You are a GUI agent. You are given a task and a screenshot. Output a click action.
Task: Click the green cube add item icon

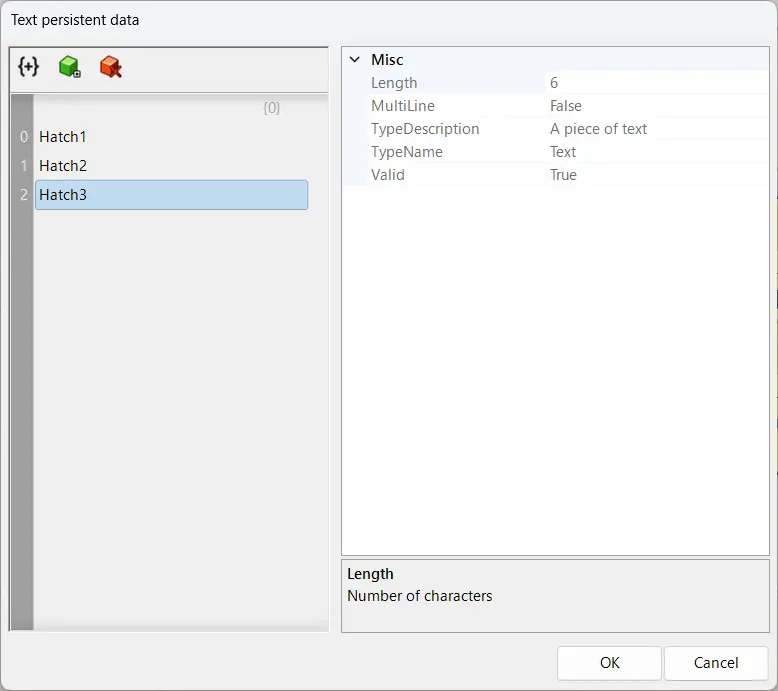69,67
